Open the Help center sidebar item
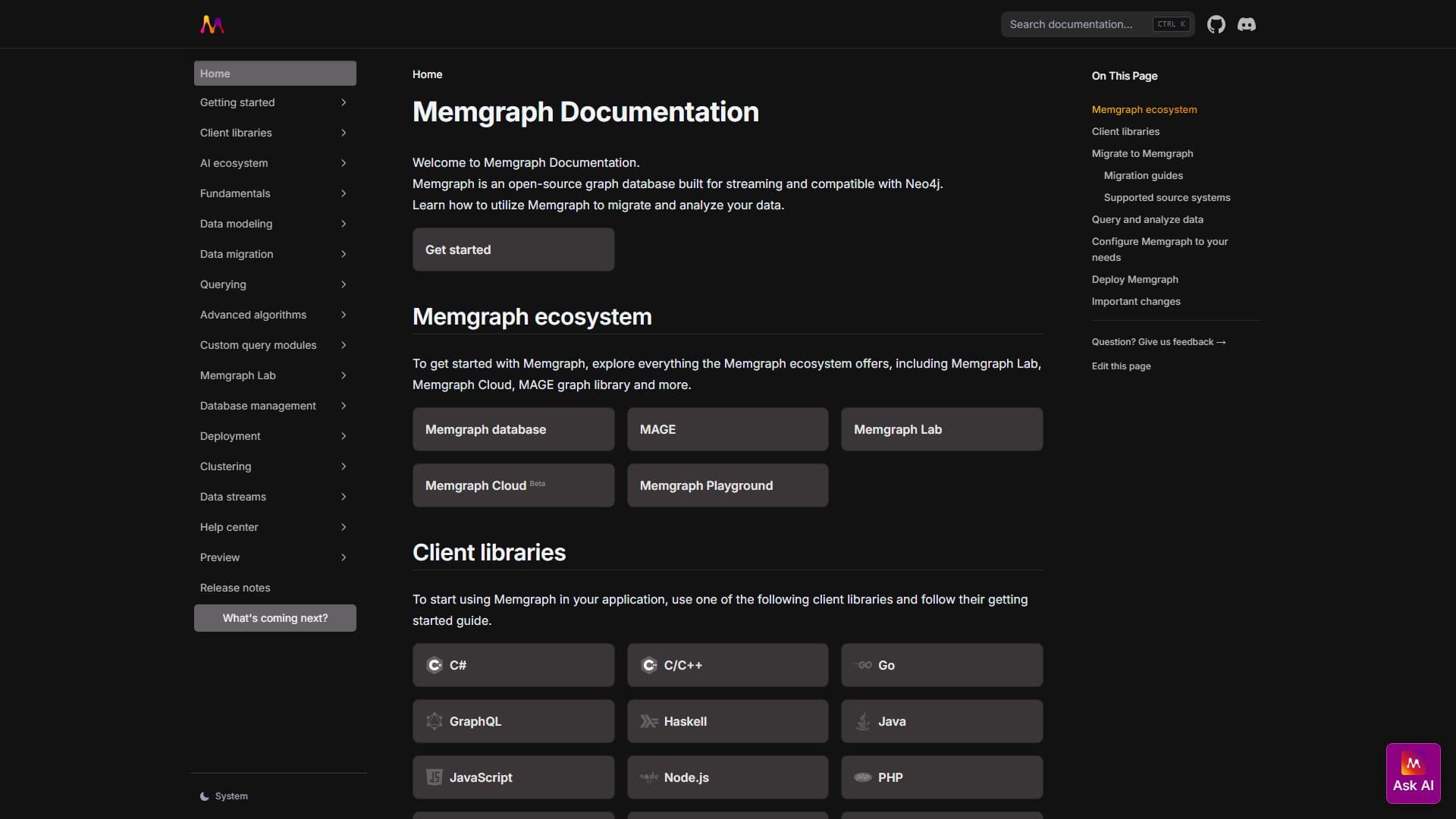Viewport: 1456px width, 819px height. click(275, 527)
